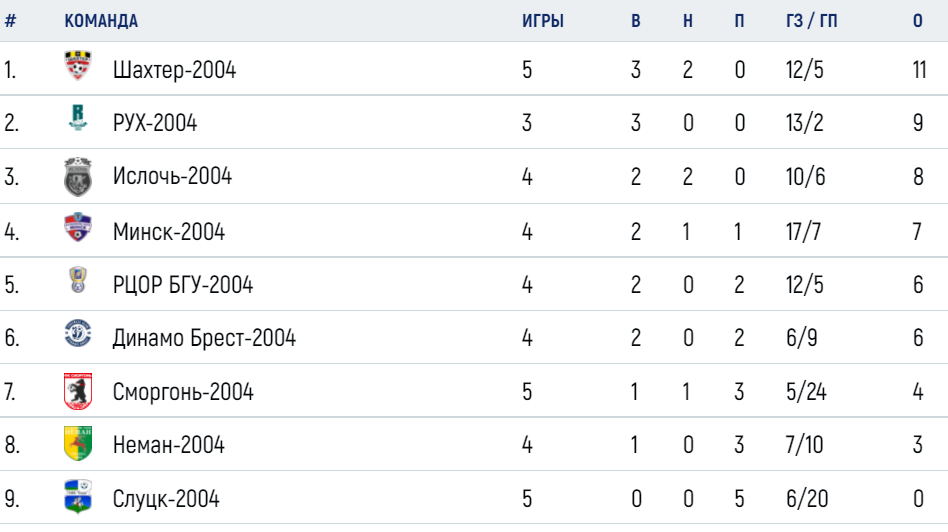Open the Ислочь-2004 club emblem
The width and height of the screenshot is (948, 532).
[x=78, y=177]
